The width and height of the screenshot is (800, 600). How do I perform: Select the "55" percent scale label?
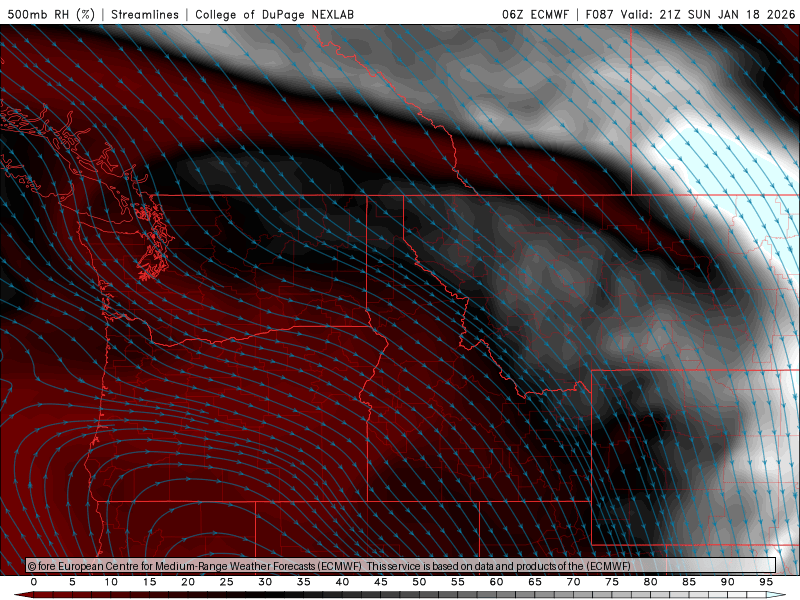(458, 582)
